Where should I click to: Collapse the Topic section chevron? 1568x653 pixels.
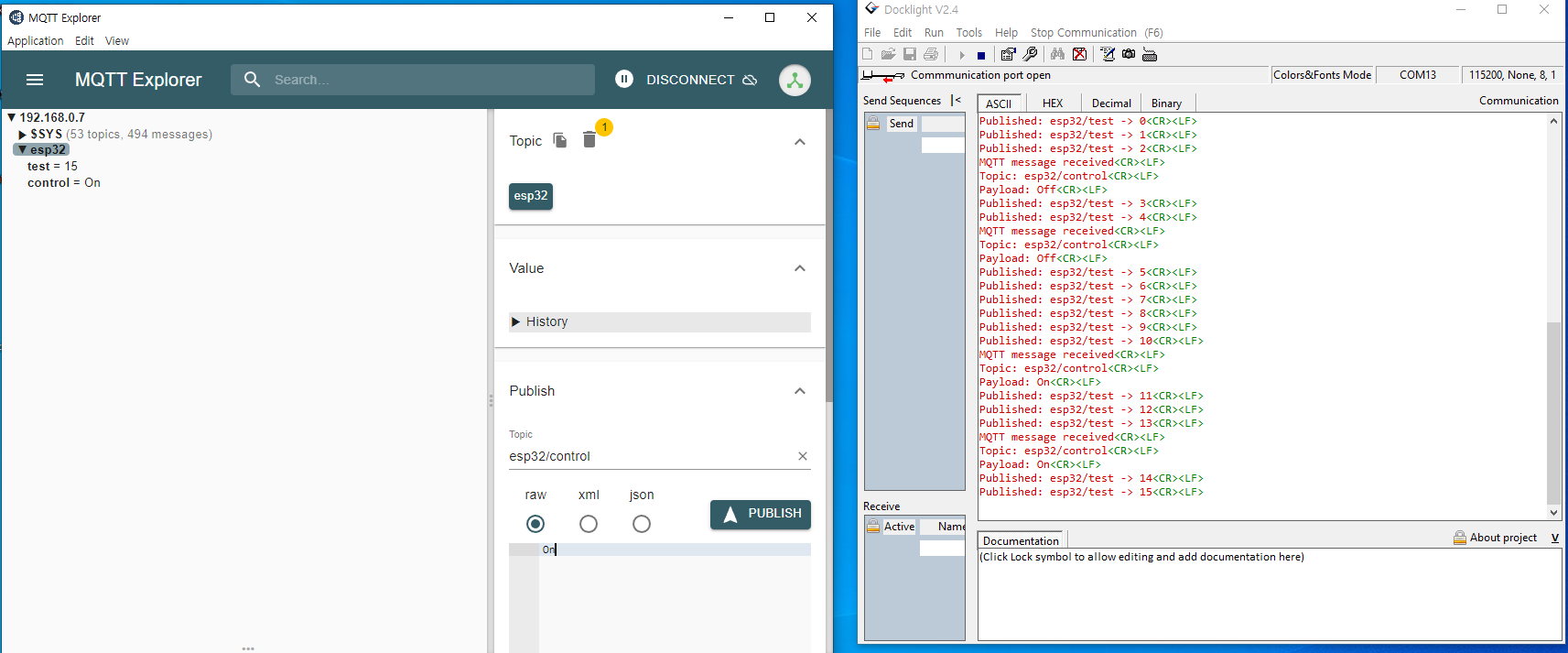click(x=800, y=141)
